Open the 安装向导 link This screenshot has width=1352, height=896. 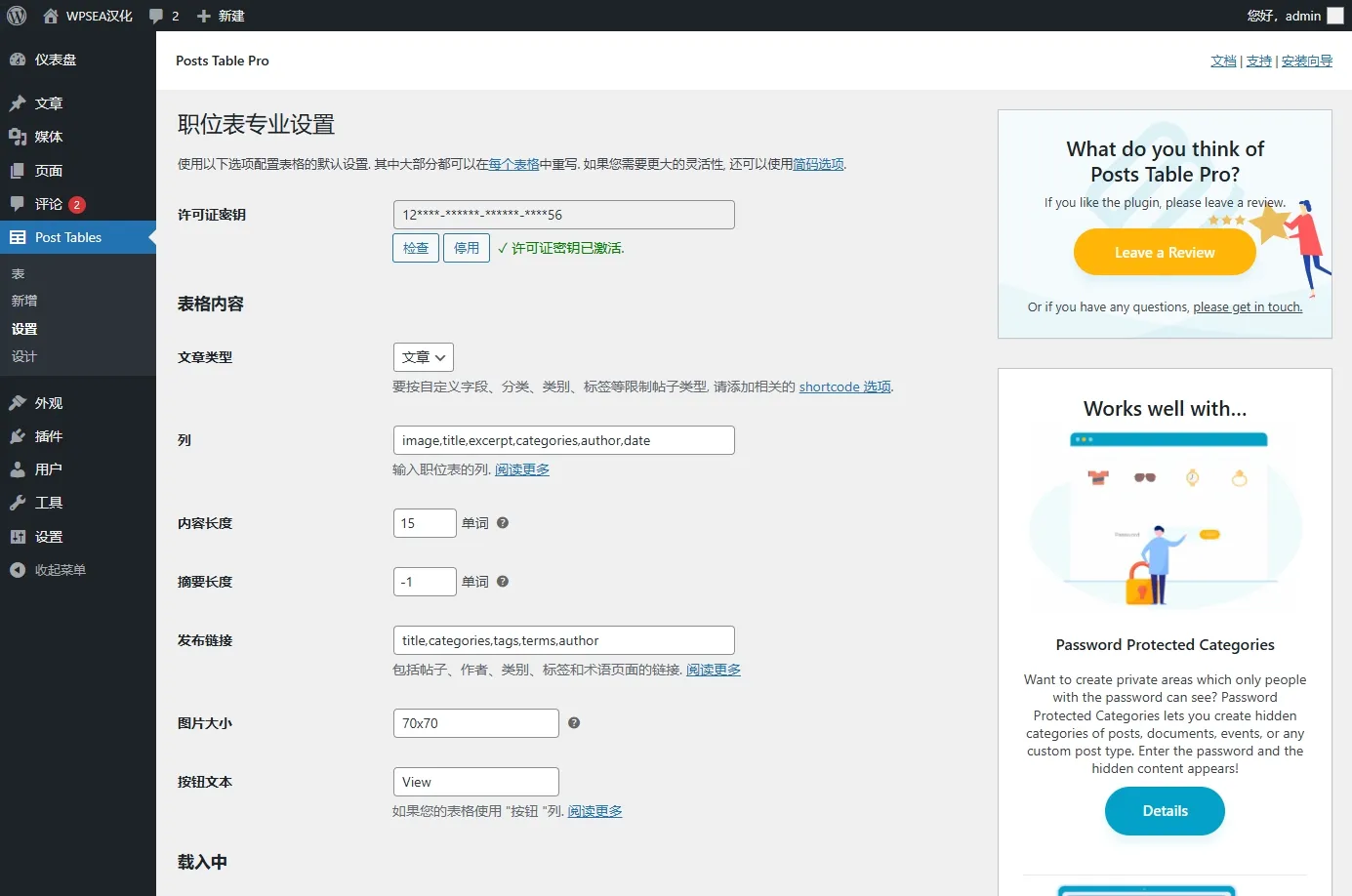tap(1307, 61)
